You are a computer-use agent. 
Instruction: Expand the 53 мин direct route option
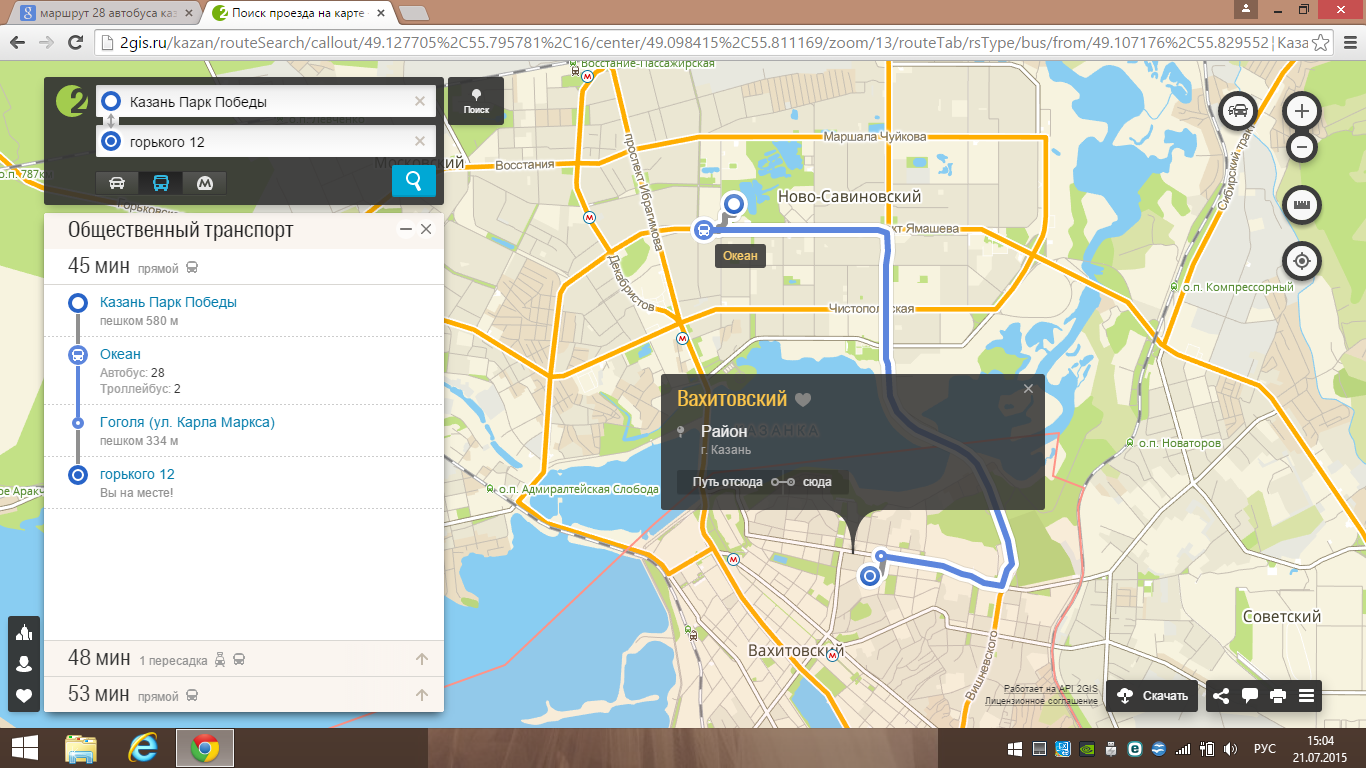point(244,694)
